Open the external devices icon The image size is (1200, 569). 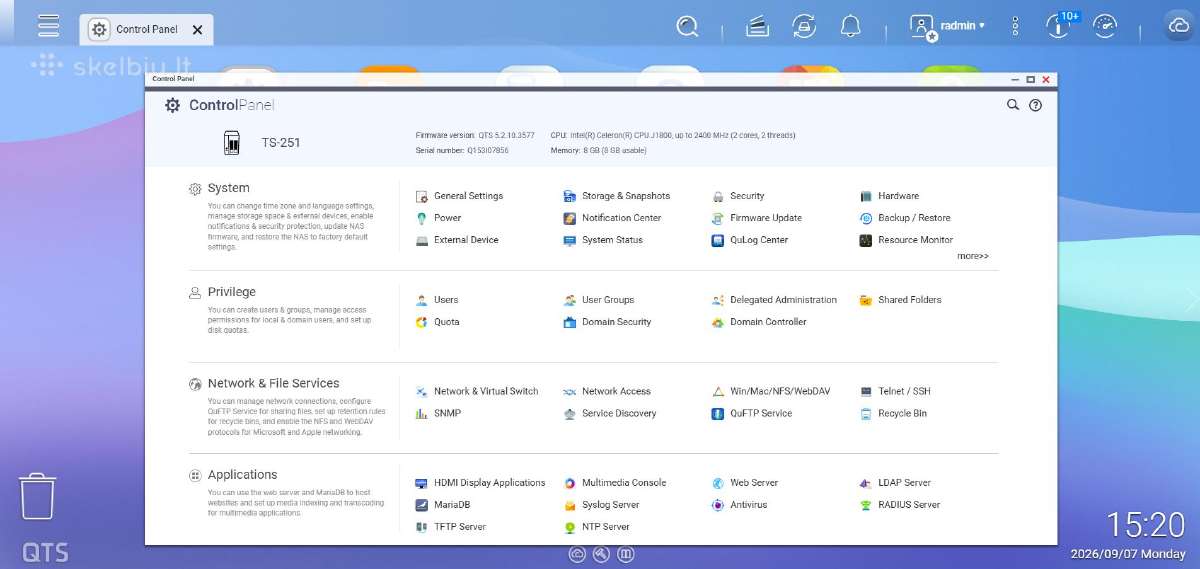tap(804, 27)
